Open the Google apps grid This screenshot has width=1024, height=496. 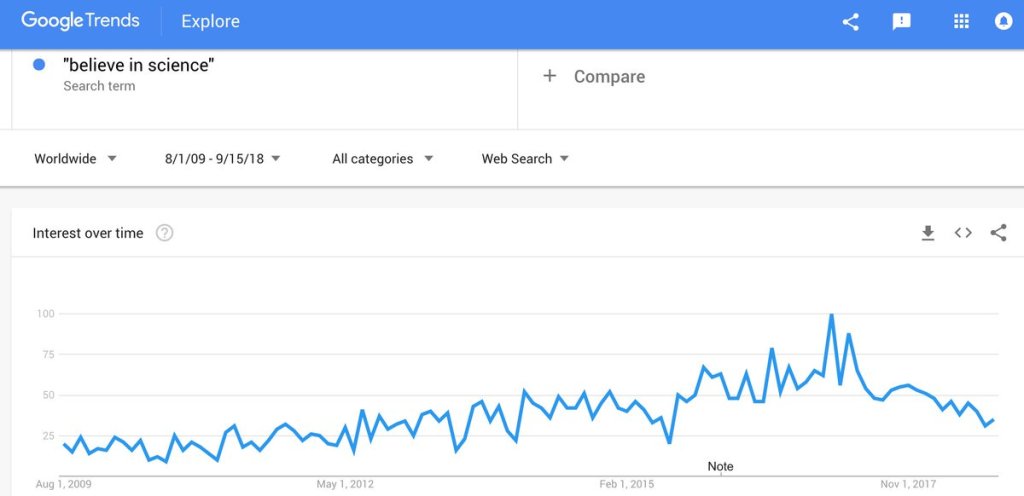click(962, 21)
